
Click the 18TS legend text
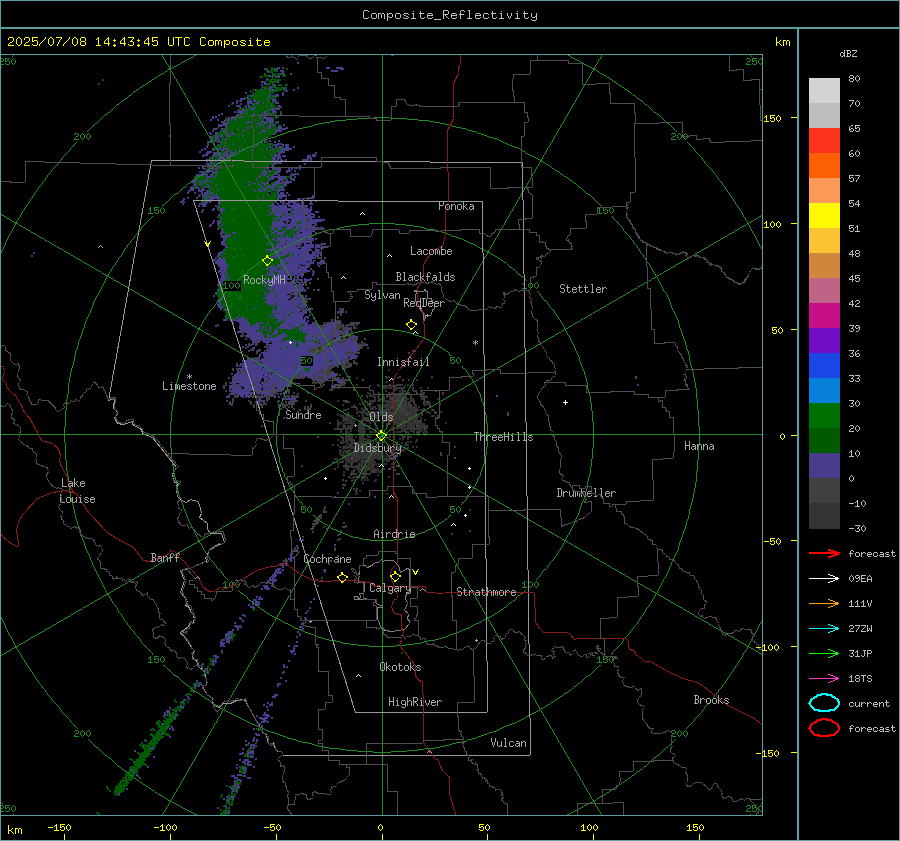point(860,679)
